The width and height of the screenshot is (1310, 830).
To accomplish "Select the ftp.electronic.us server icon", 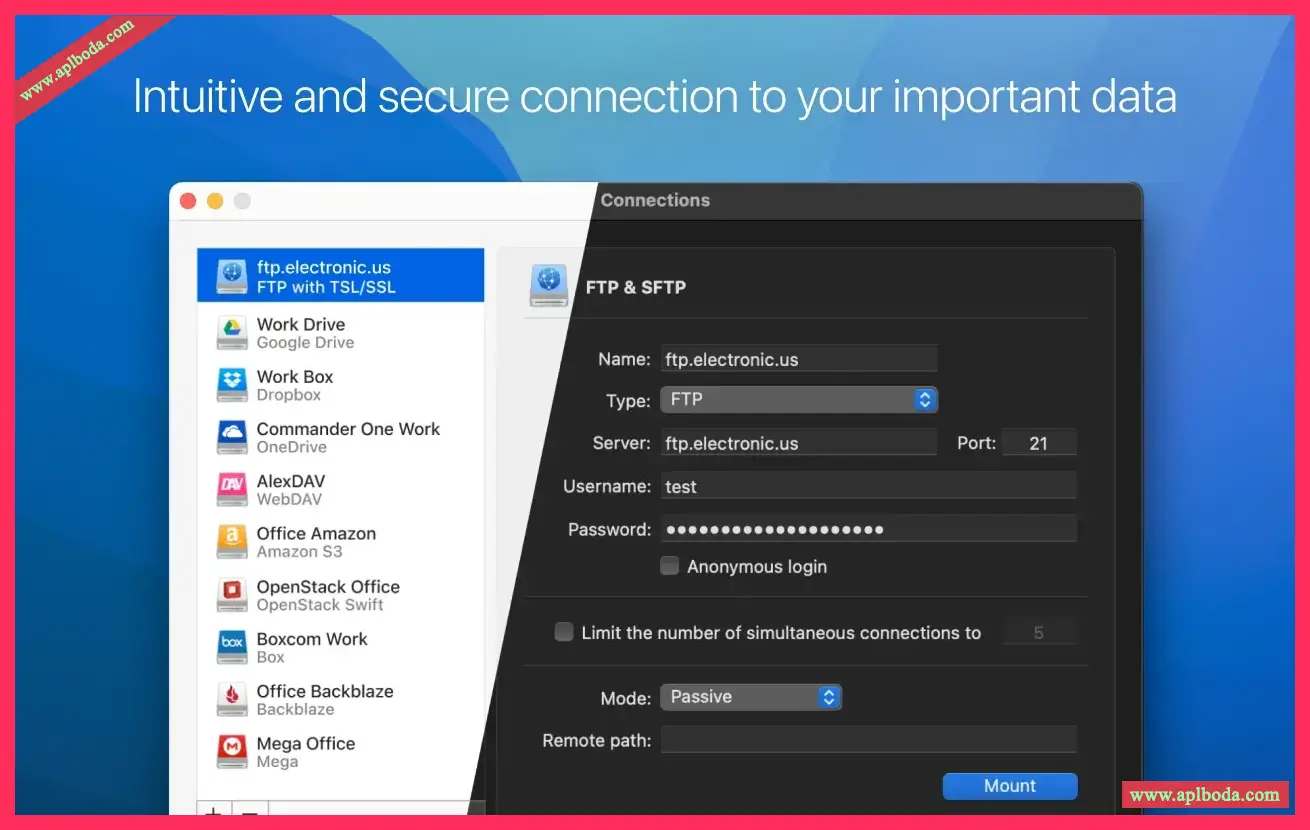I will pyautogui.click(x=232, y=276).
